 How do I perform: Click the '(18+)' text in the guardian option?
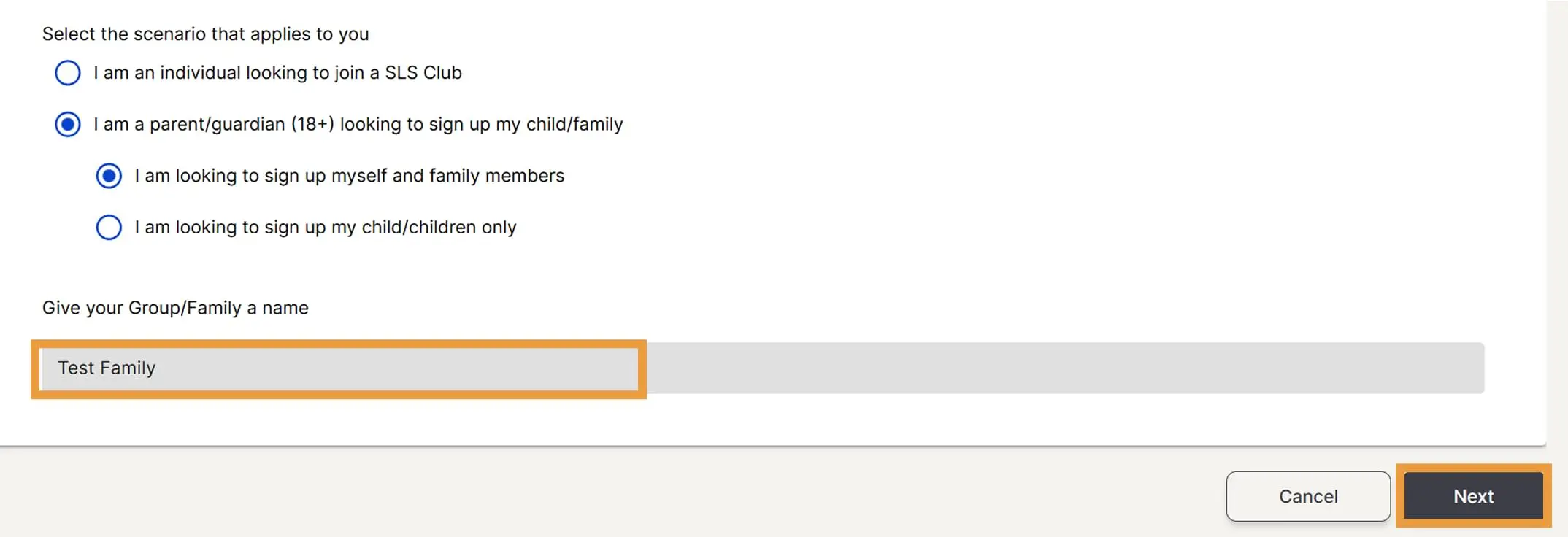coord(312,125)
